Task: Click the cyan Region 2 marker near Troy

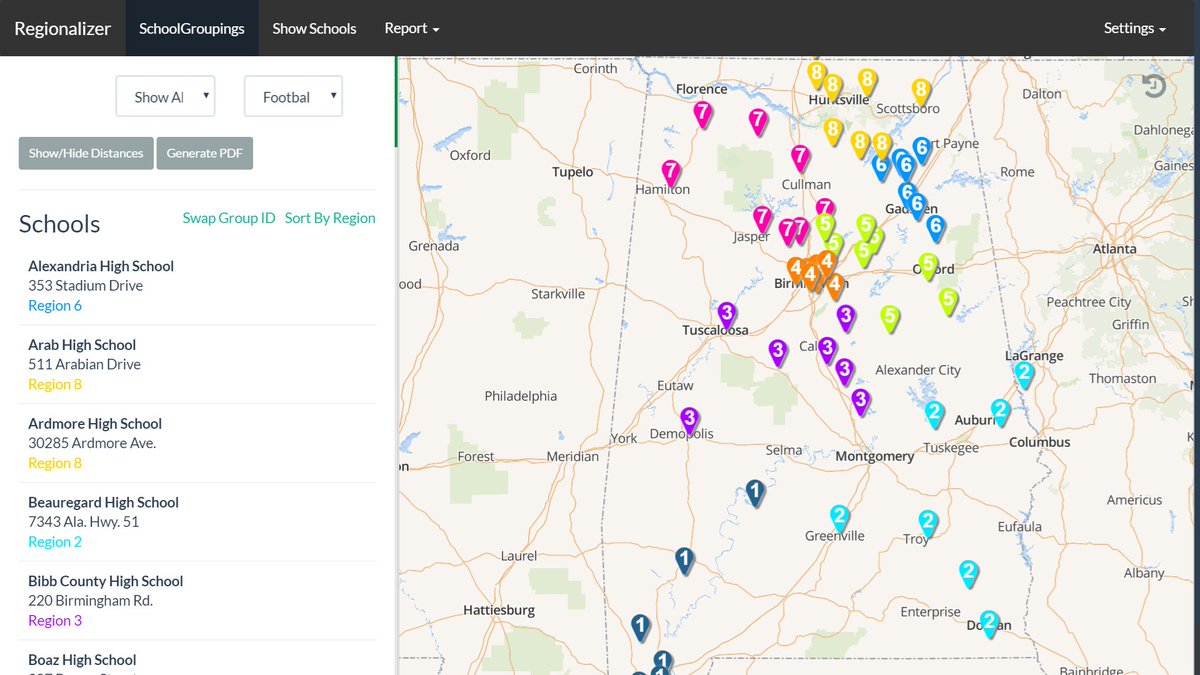Action: coord(927,521)
